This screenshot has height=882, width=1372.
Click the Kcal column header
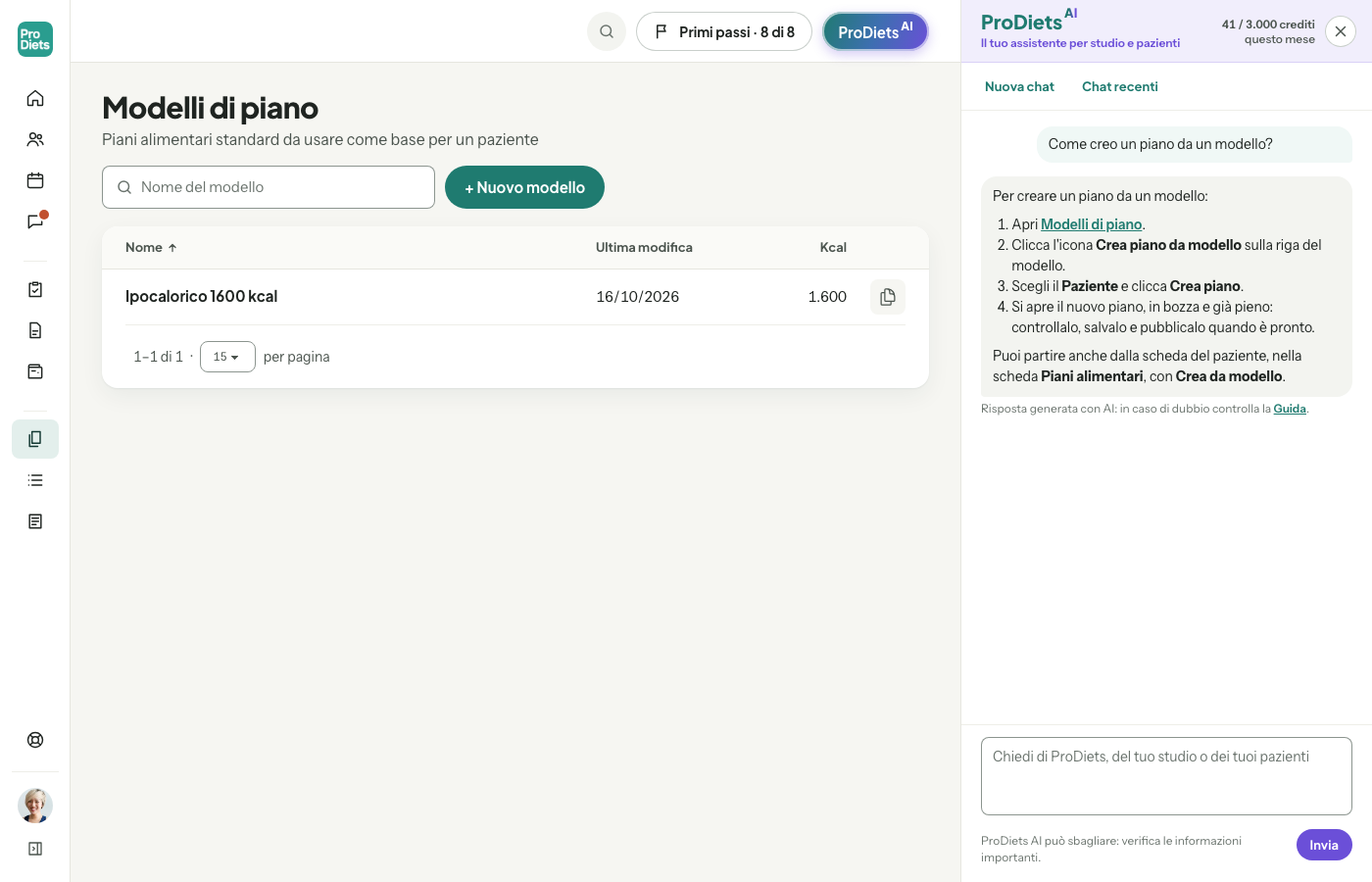pyautogui.click(x=833, y=248)
